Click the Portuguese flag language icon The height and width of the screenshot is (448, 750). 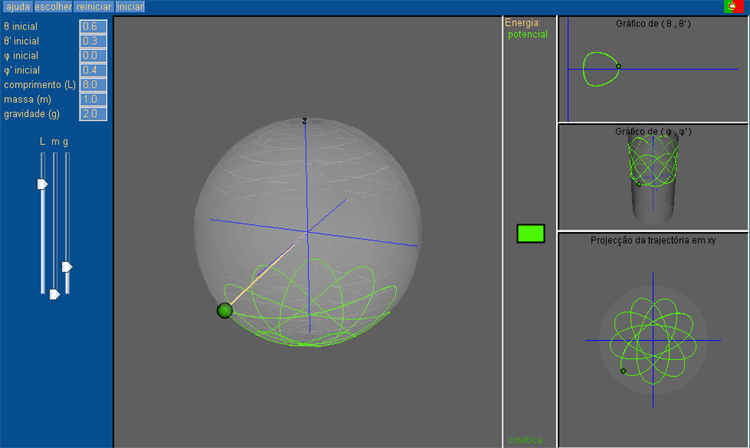tap(733, 7)
